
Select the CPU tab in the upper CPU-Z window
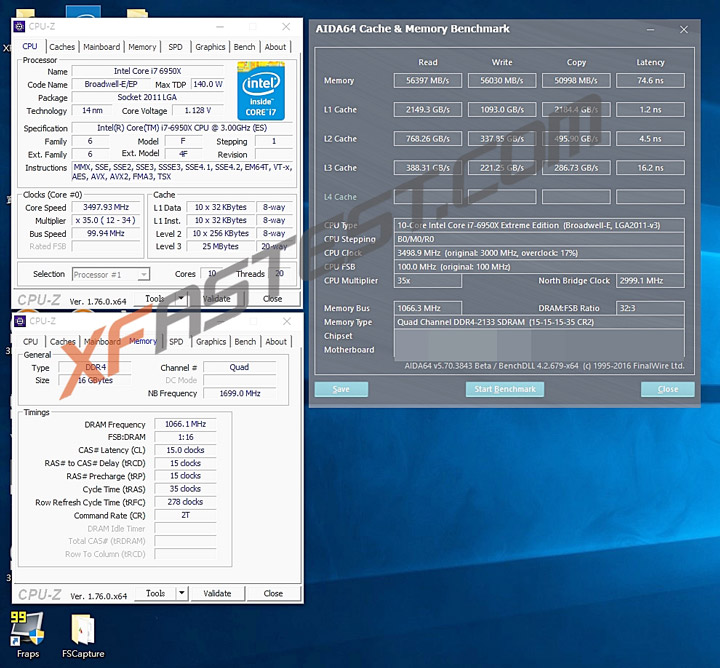click(x=30, y=46)
